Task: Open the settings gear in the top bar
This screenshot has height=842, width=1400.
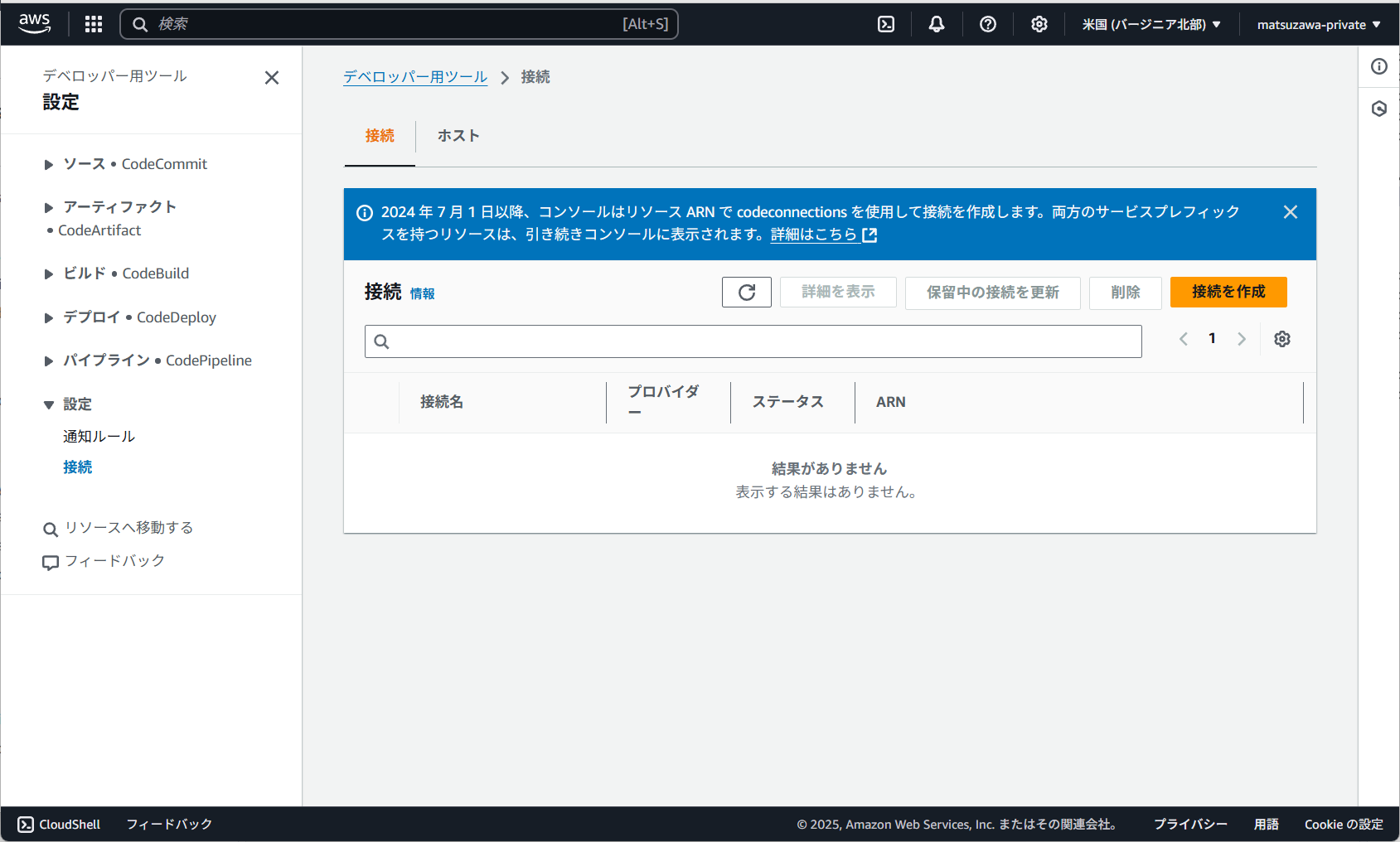Action: (x=1039, y=24)
